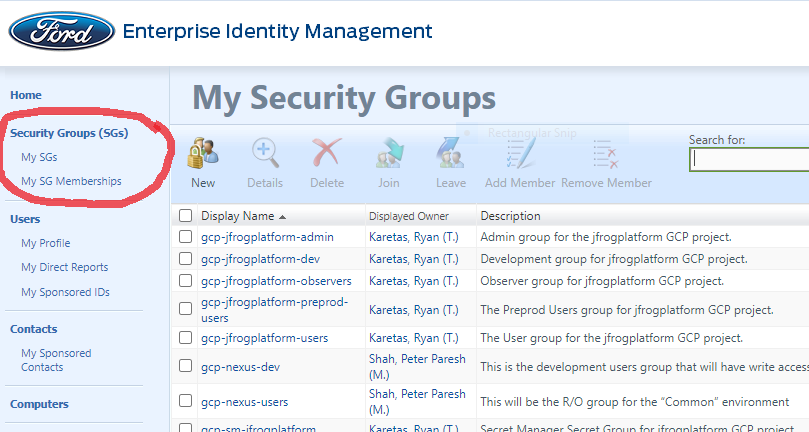
Task: Check the gcp-jfrogplatform-dev row checkbox
Action: tap(185, 259)
